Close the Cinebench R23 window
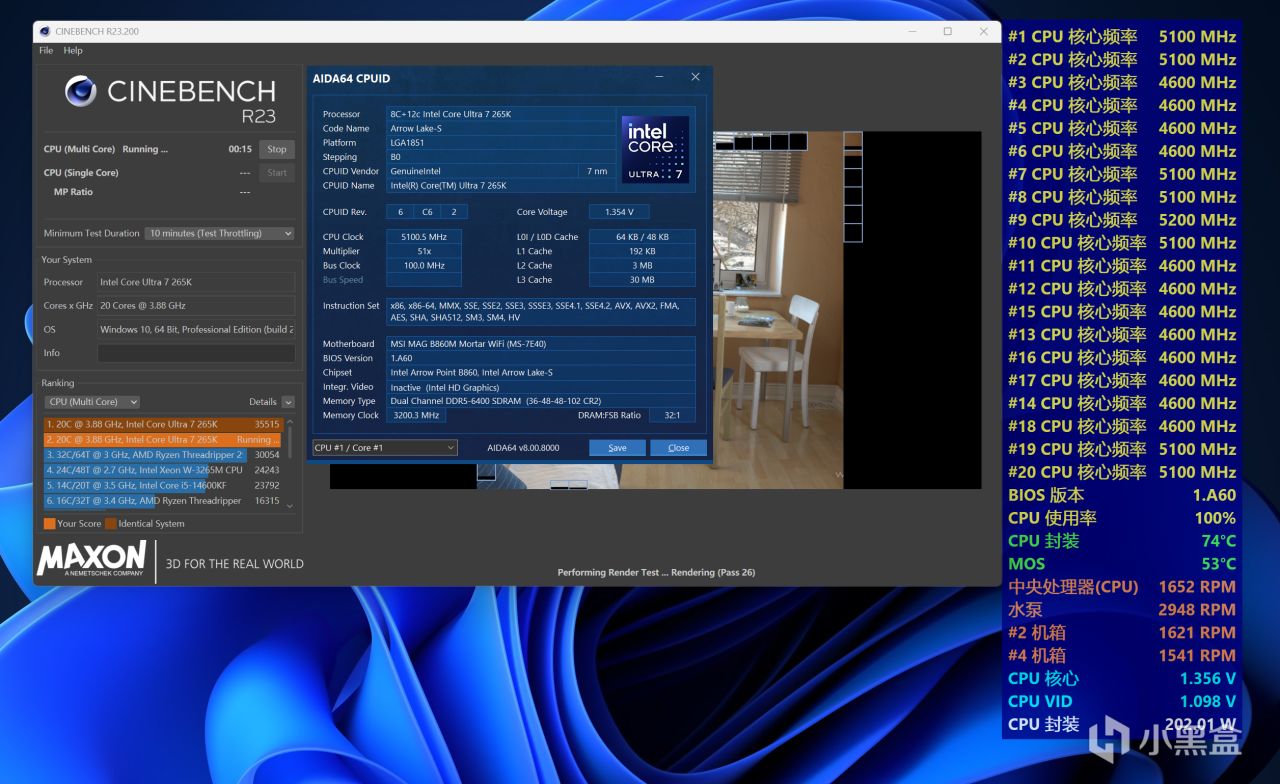1280x784 pixels. click(984, 31)
